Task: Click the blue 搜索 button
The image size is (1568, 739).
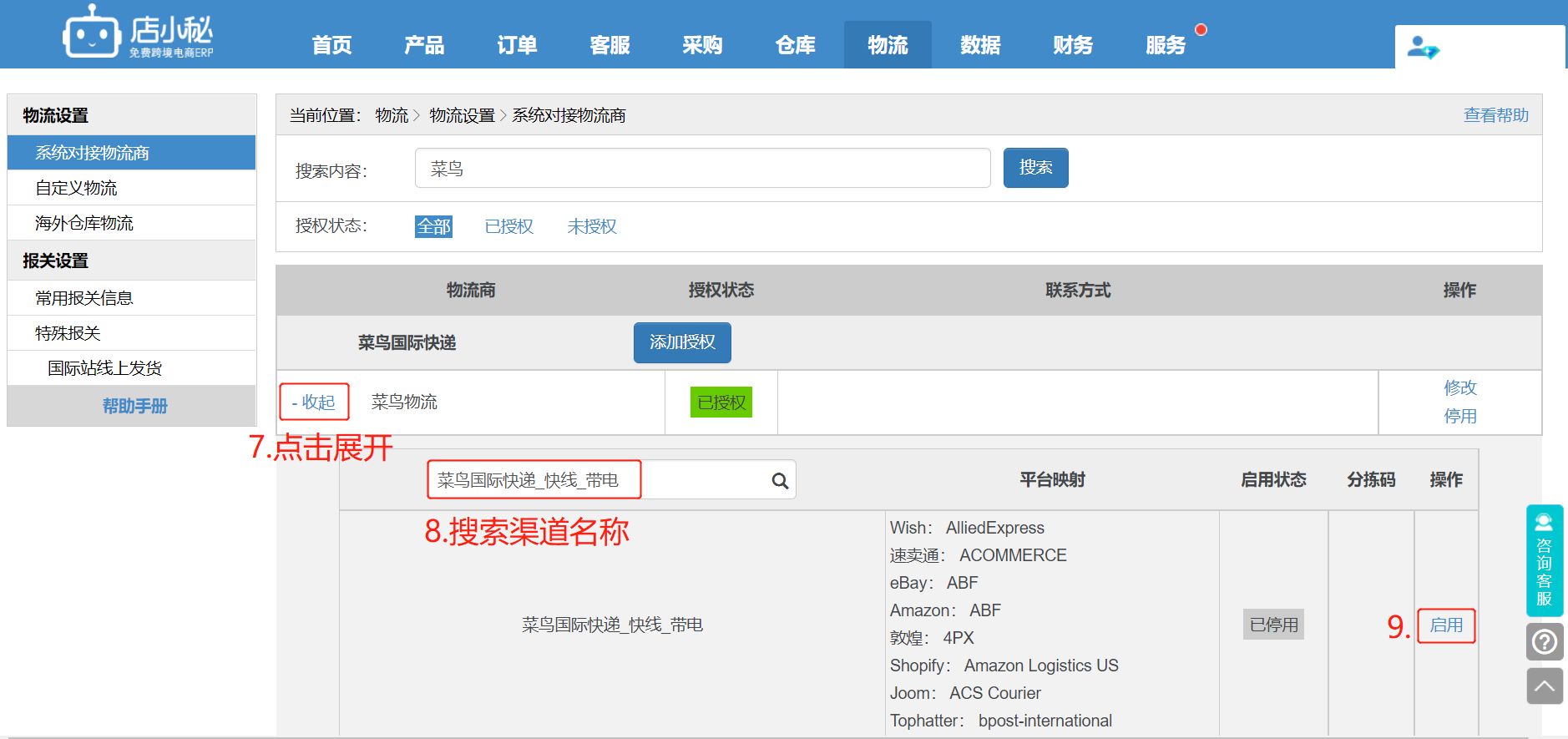Action: [1035, 168]
